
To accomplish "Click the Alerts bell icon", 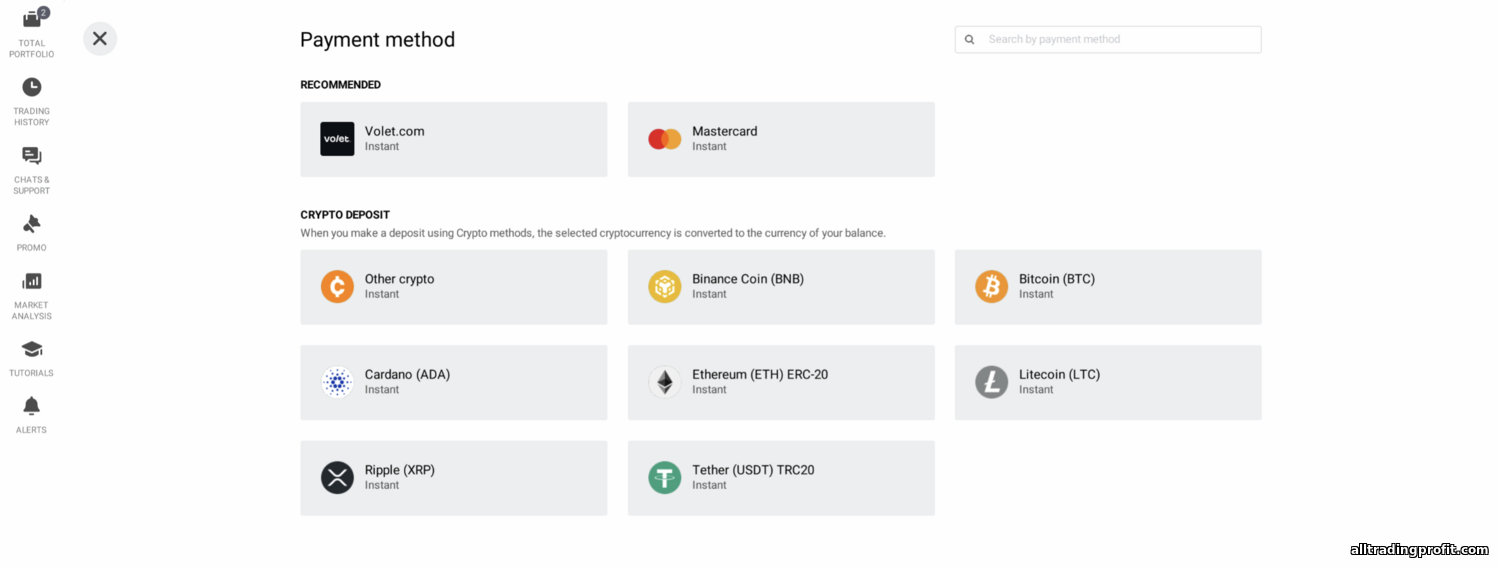I will [32, 406].
